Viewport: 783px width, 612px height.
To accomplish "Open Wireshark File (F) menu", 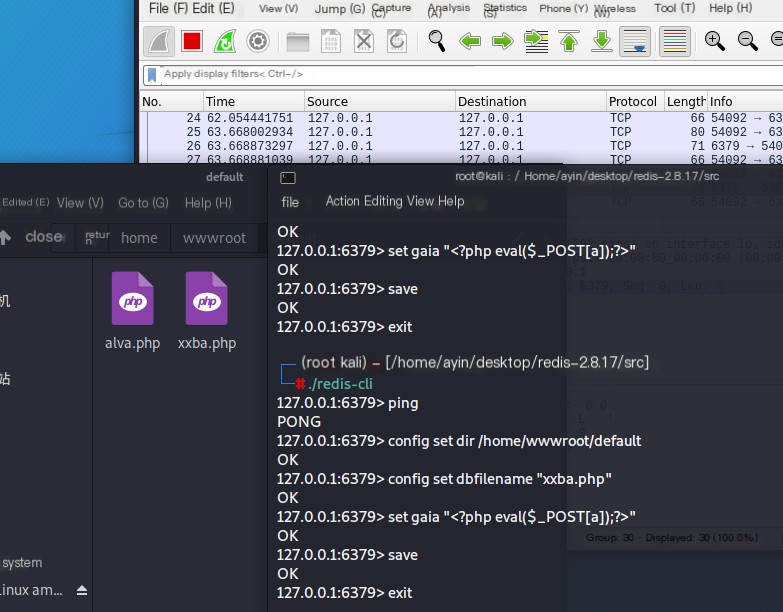I will pos(169,8).
